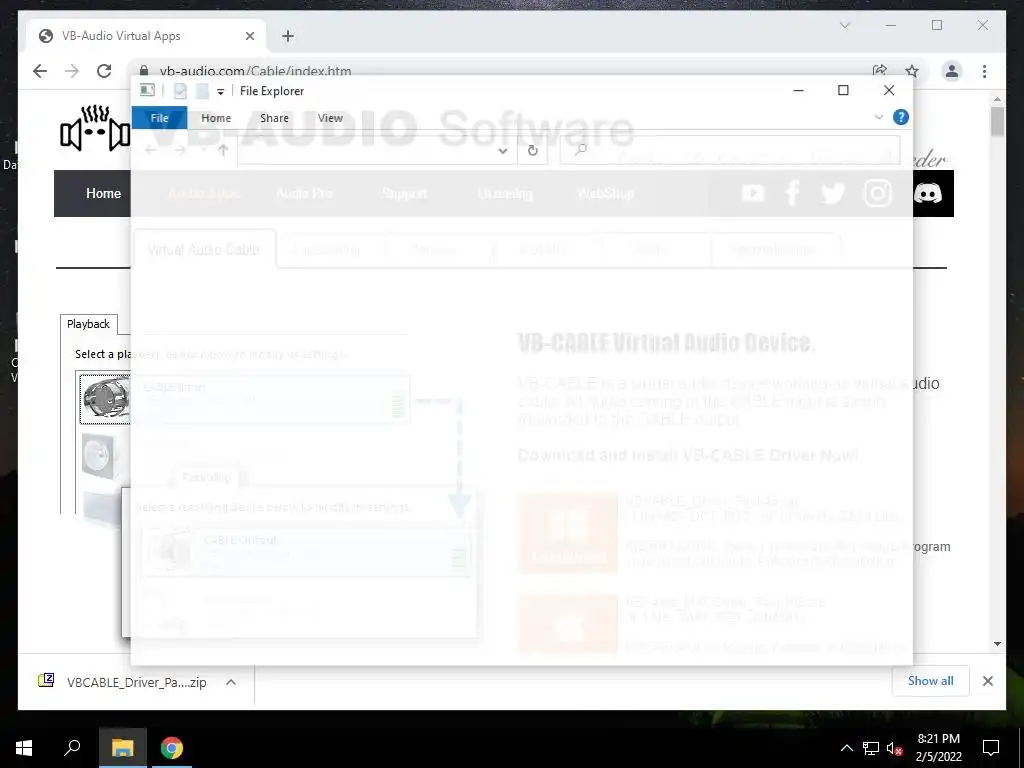Click the VB-Audio speaker logo
The width and height of the screenshot is (1024, 768).
coord(95,128)
